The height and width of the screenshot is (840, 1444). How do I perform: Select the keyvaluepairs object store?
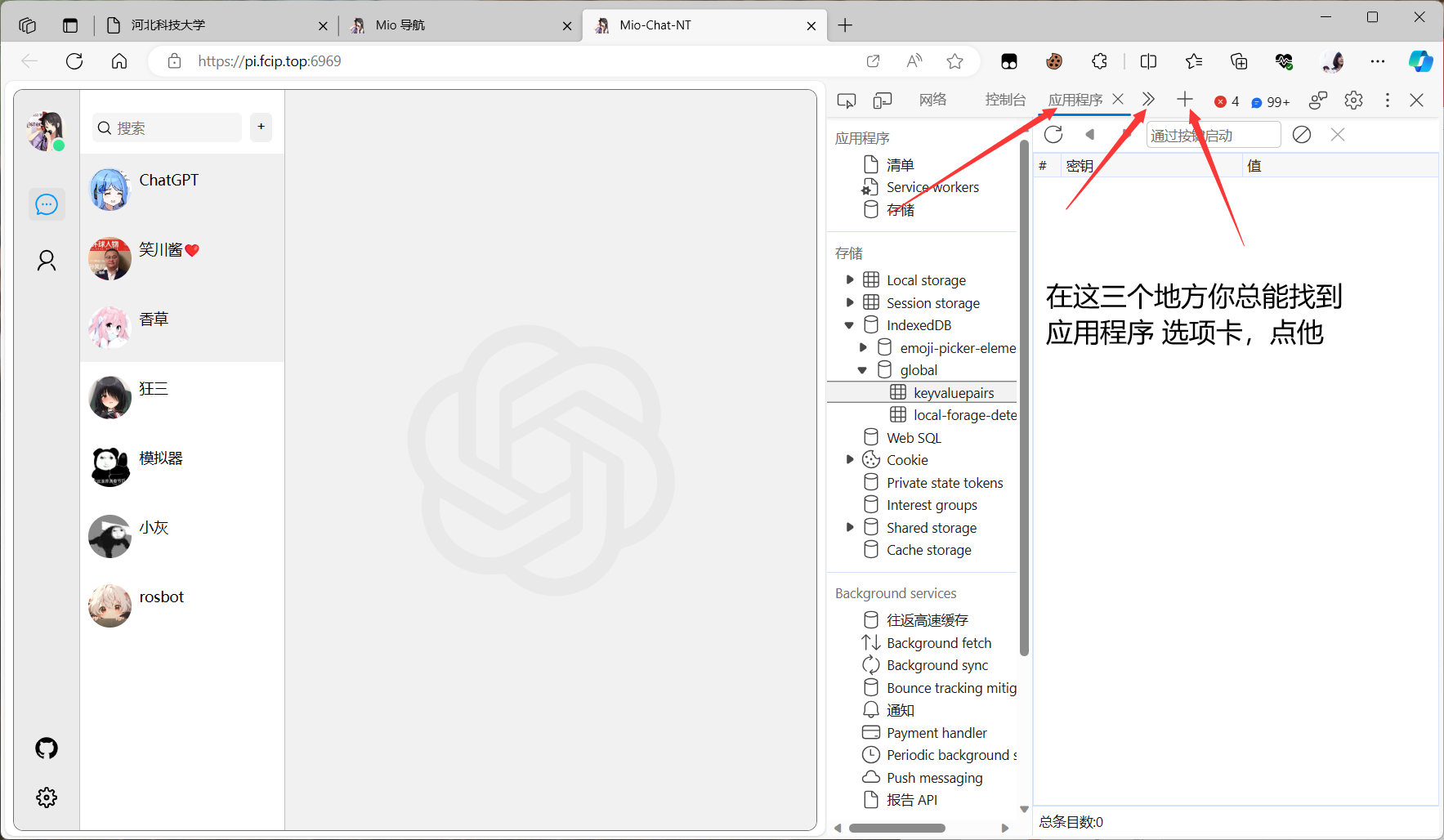point(953,393)
